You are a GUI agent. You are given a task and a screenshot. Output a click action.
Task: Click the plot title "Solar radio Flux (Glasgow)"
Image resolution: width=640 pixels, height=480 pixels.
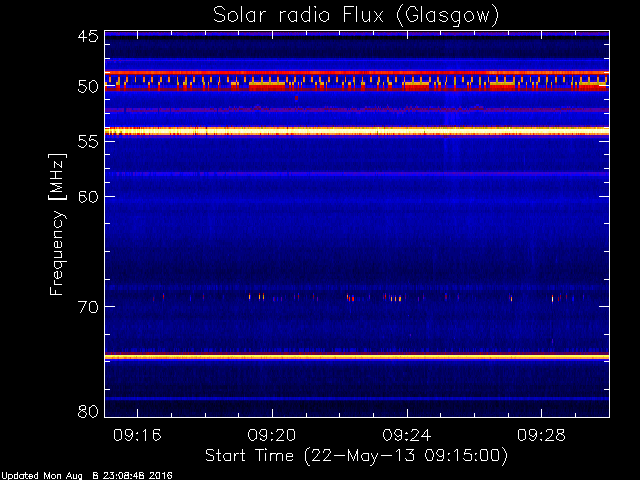click(356, 16)
